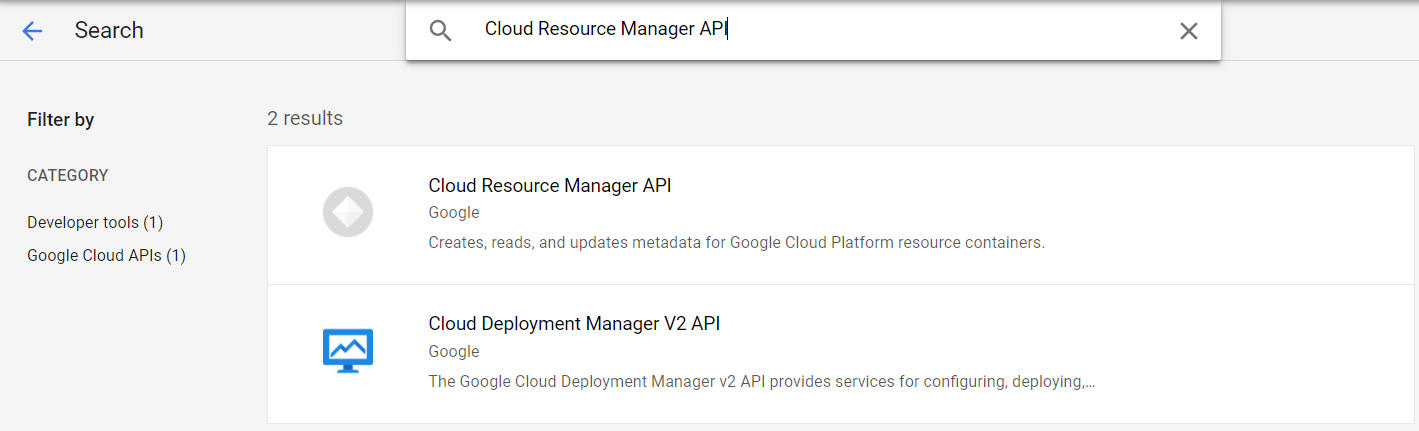
Task: Click the CATEGORY section label
Action: tap(68, 175)
